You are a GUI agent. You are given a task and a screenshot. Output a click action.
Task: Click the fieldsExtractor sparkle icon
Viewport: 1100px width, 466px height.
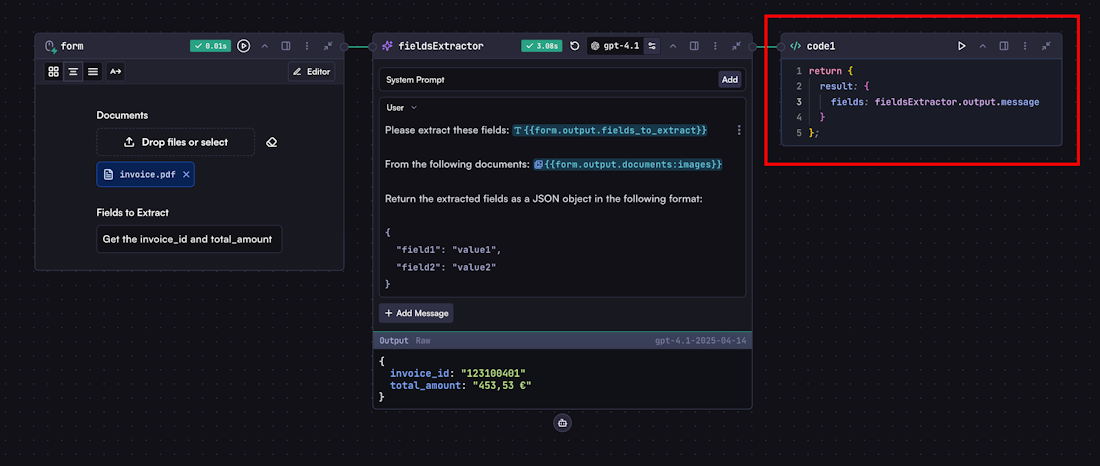(387, 46)
